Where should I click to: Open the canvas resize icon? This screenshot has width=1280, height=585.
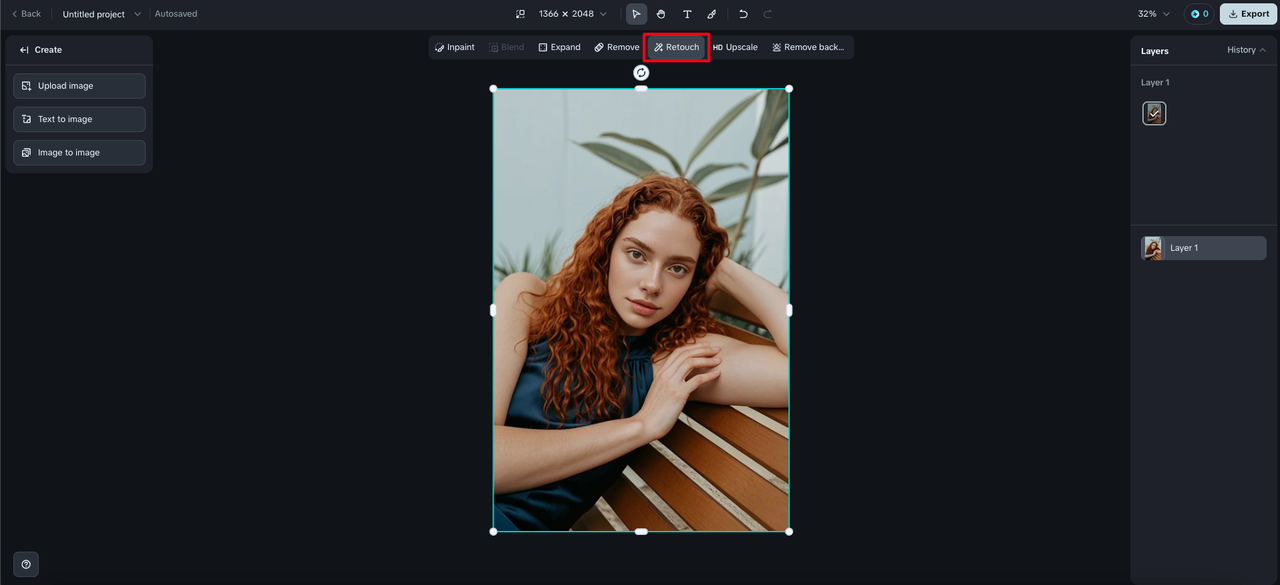(x=520, y=14)
